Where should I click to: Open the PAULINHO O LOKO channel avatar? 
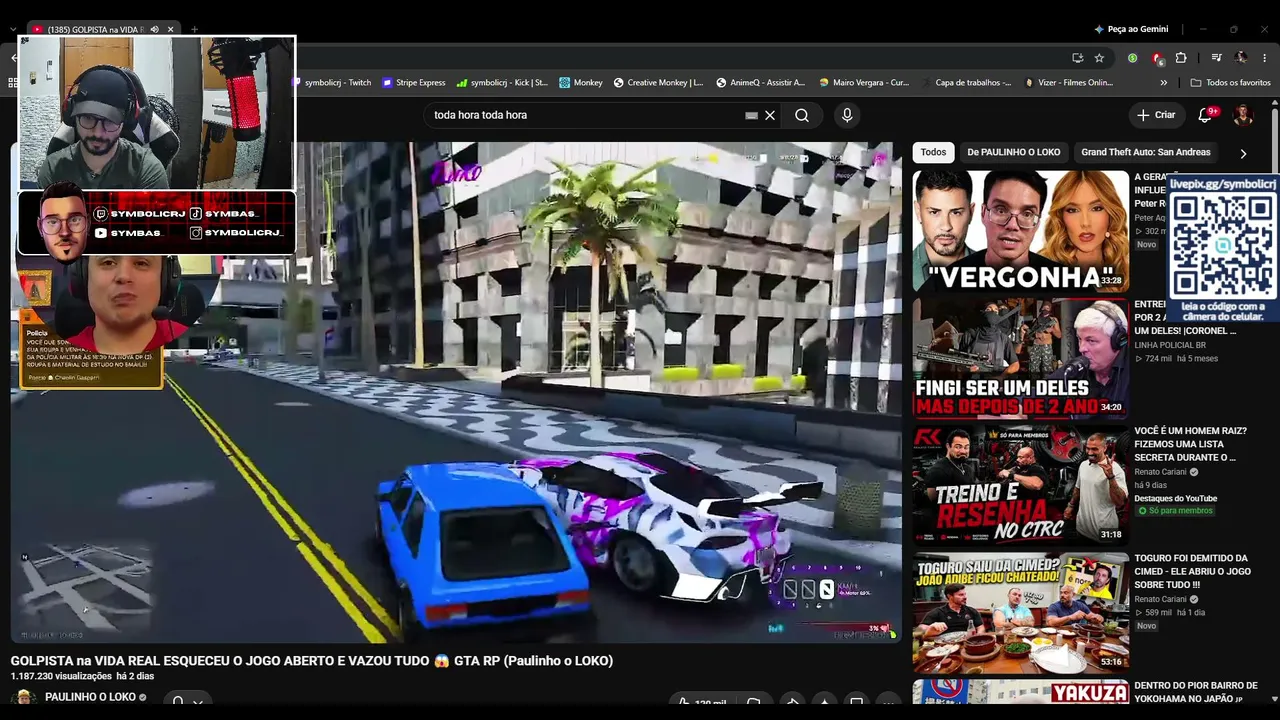pos(24,698)
